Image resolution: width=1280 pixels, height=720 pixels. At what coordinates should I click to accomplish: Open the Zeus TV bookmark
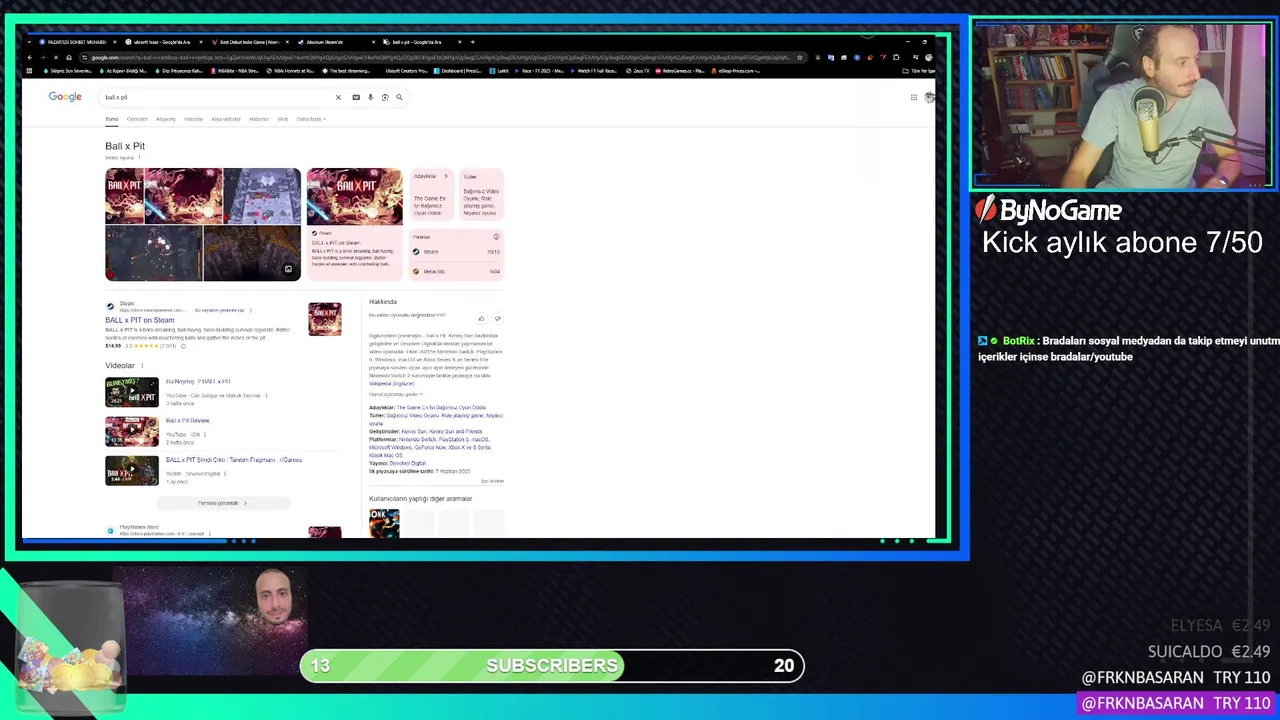(638, 71)
